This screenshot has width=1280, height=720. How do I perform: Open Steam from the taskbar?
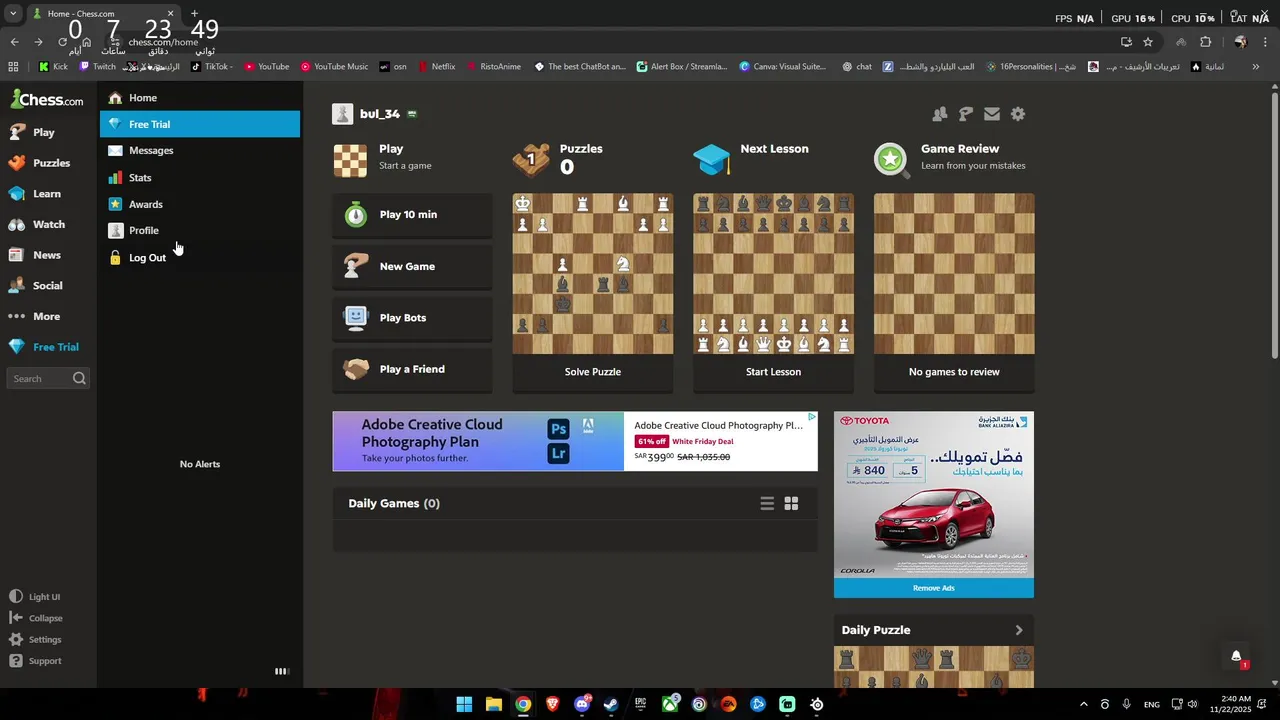click(611, 705)
